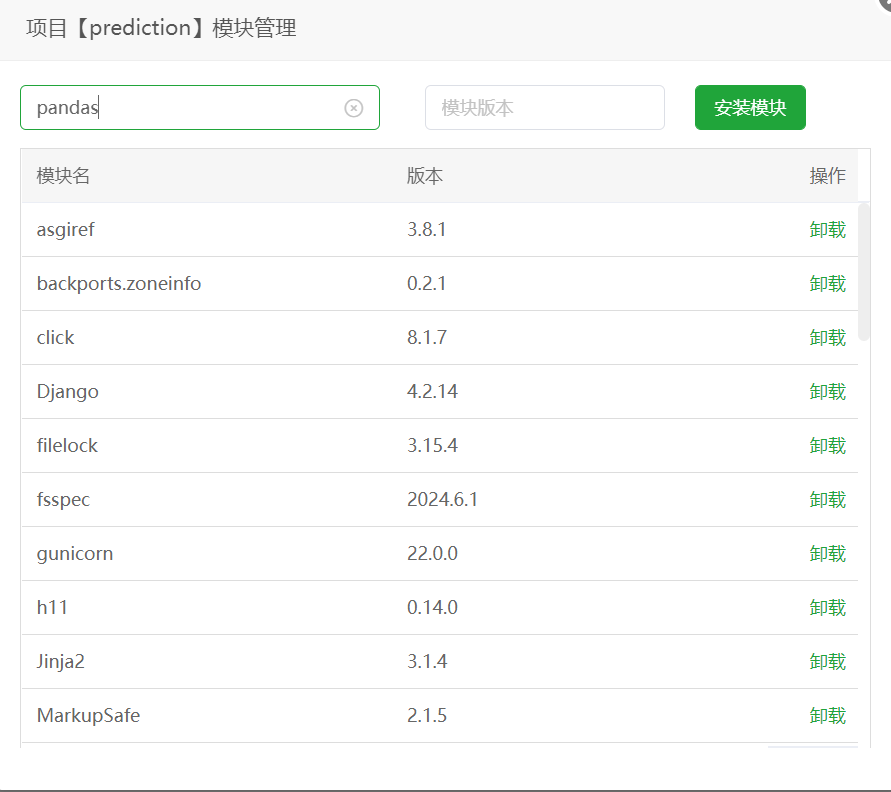Viewport: 891px width, 792px height.
Task: Click gunicorn version 22.0.0
Action: 432,553
